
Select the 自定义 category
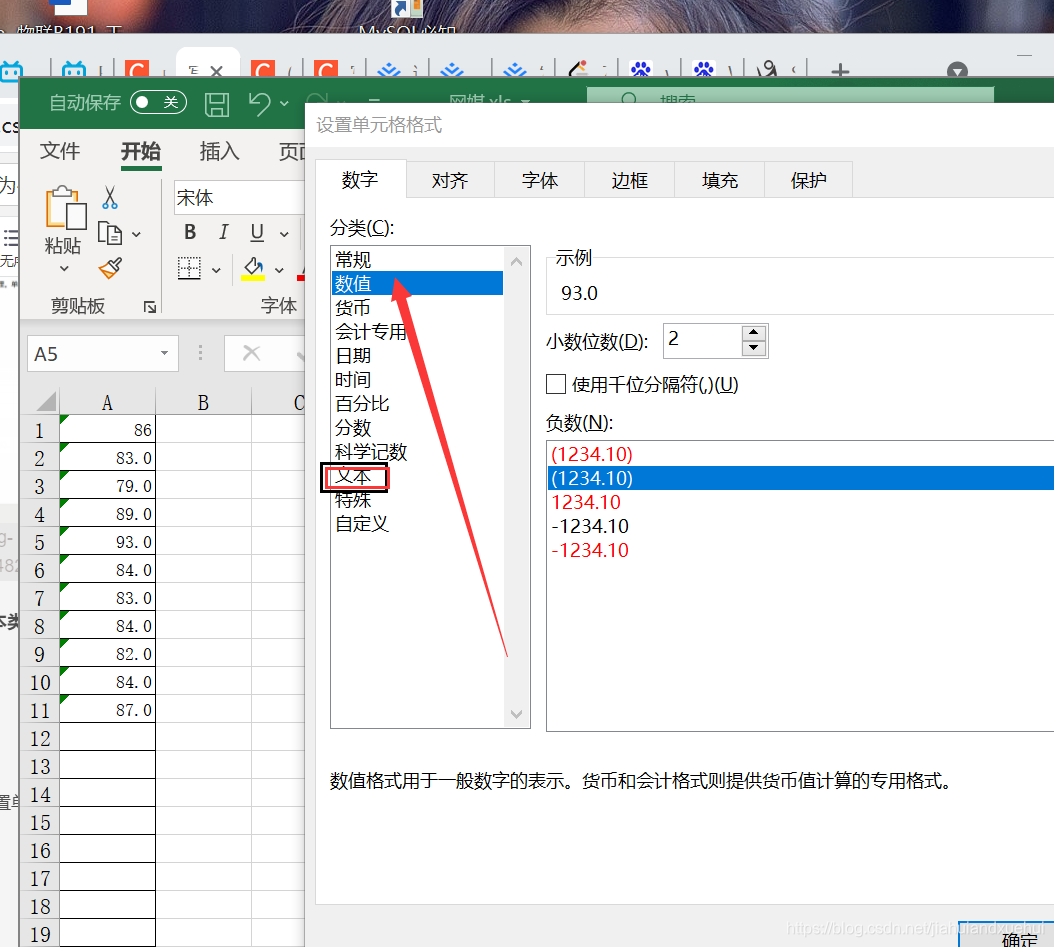tap(417, 524)
